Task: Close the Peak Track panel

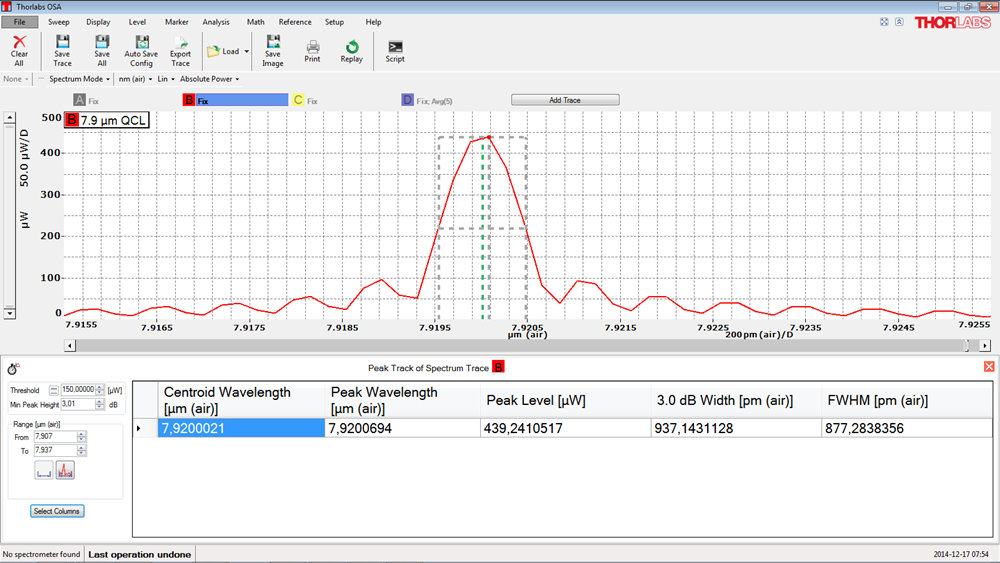Action: 989,367
